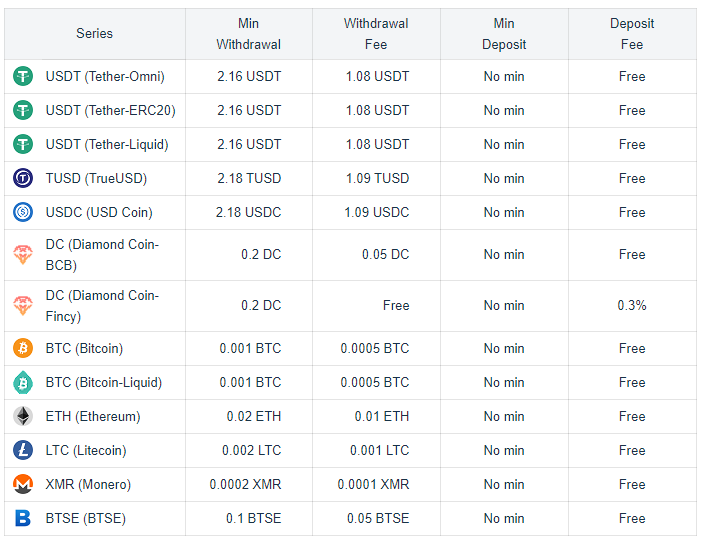Click the 2.18 TUSD min withdrawal cell
This screenshot has height=557, width=708.
pyautogui.click(x=249, y=178)
